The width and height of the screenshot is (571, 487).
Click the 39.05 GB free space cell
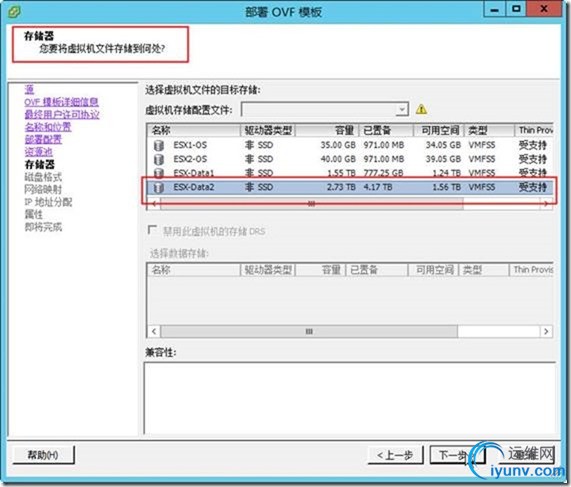point(443,159)
